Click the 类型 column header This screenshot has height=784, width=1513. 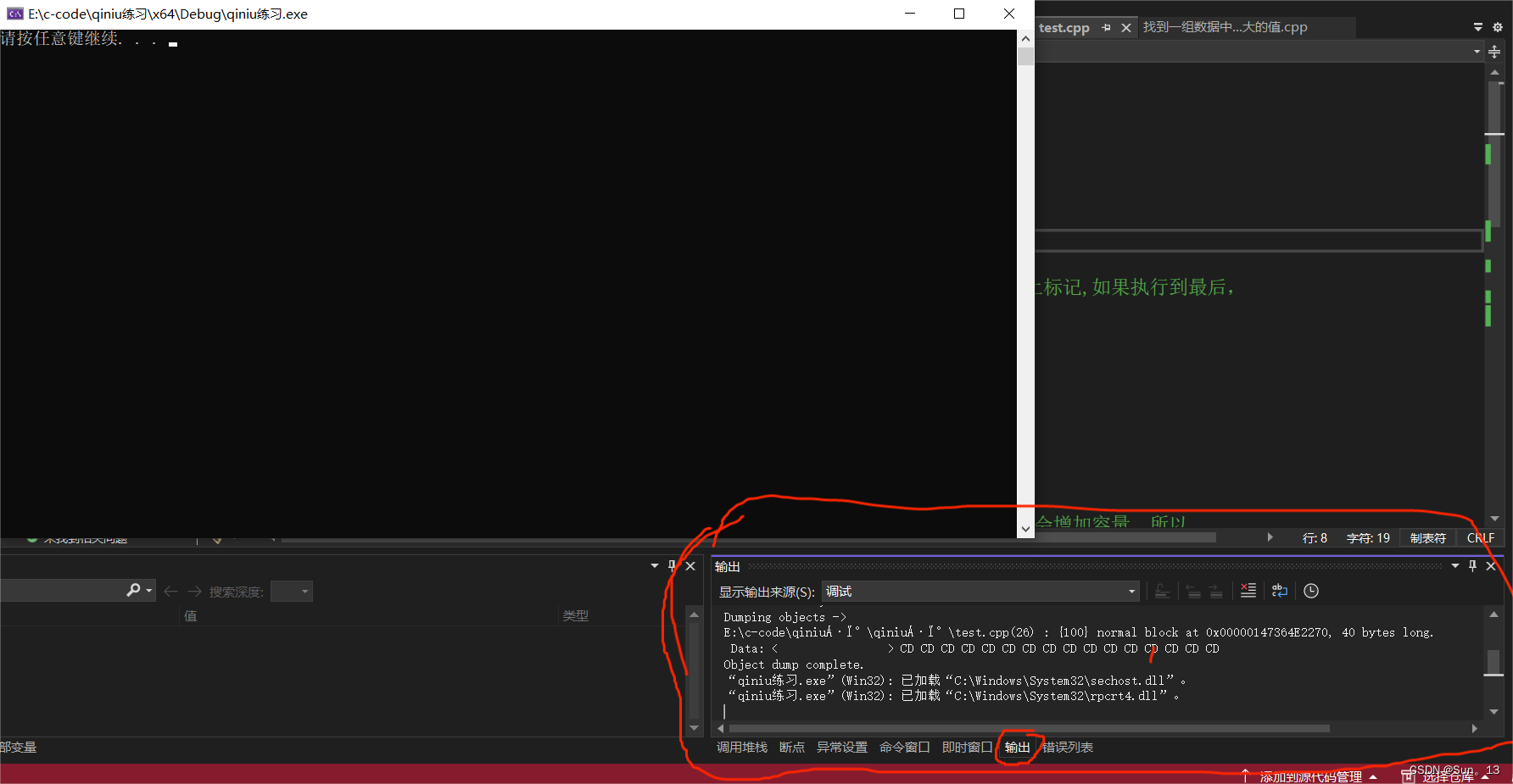click(x=576, y=615)
